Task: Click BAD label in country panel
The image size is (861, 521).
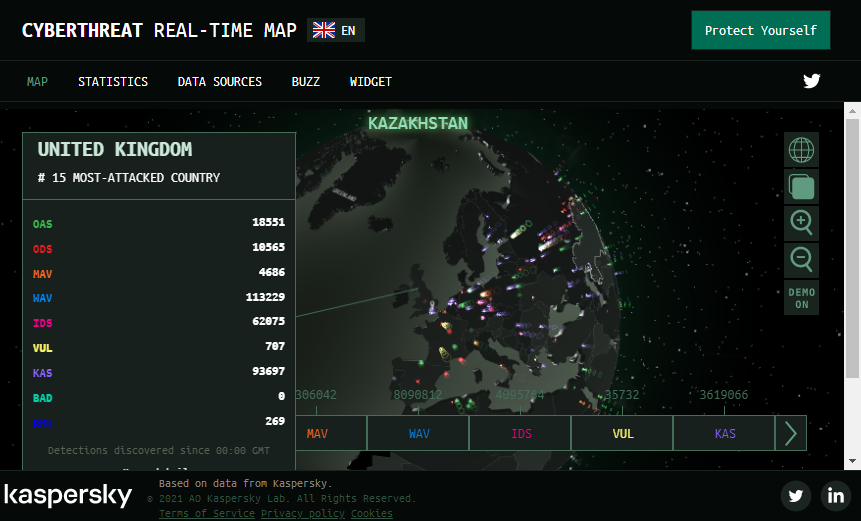Action: click(x=42, y=397)
